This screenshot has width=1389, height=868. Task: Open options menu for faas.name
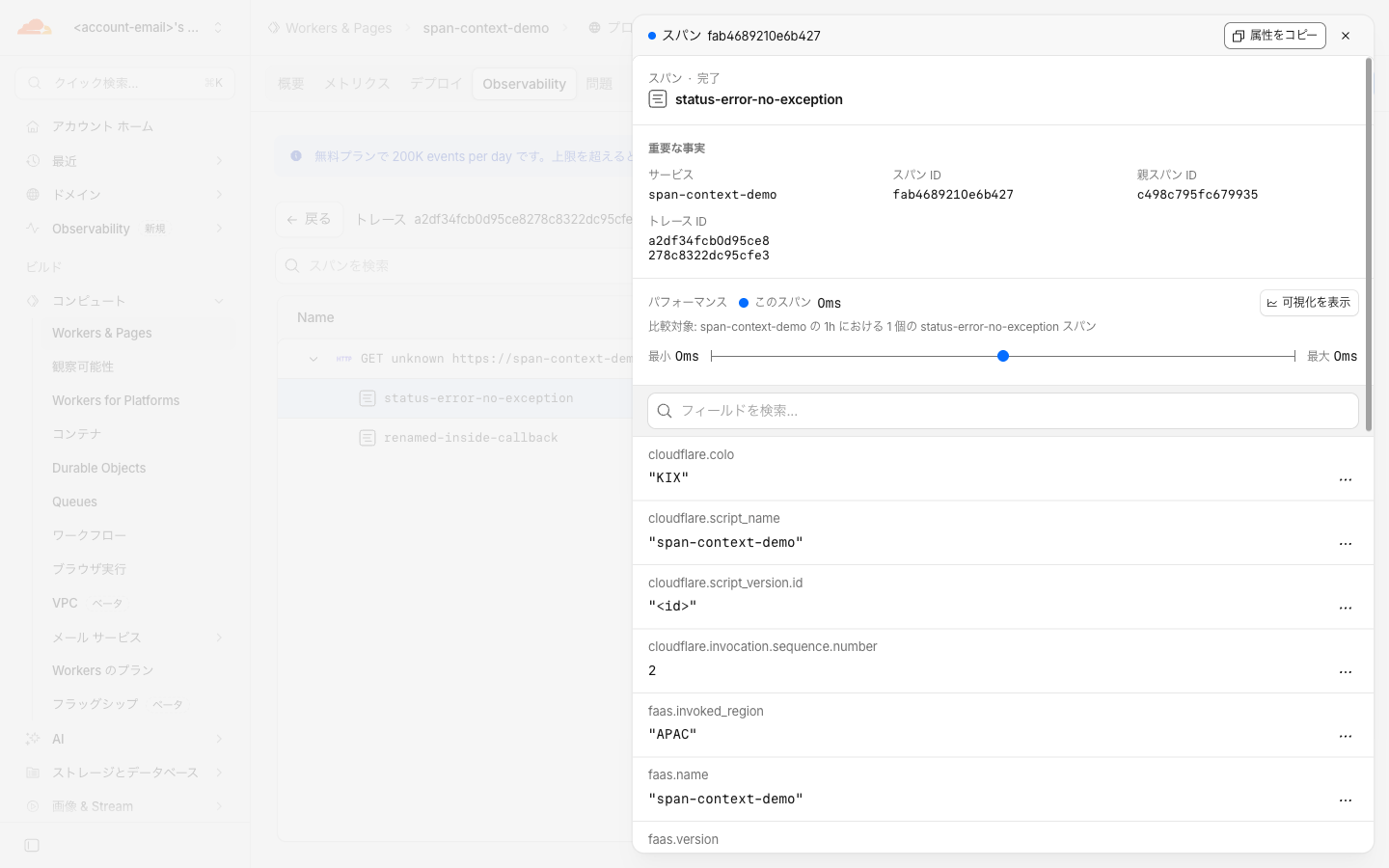pyautogui.click(x=1346, y=800)
